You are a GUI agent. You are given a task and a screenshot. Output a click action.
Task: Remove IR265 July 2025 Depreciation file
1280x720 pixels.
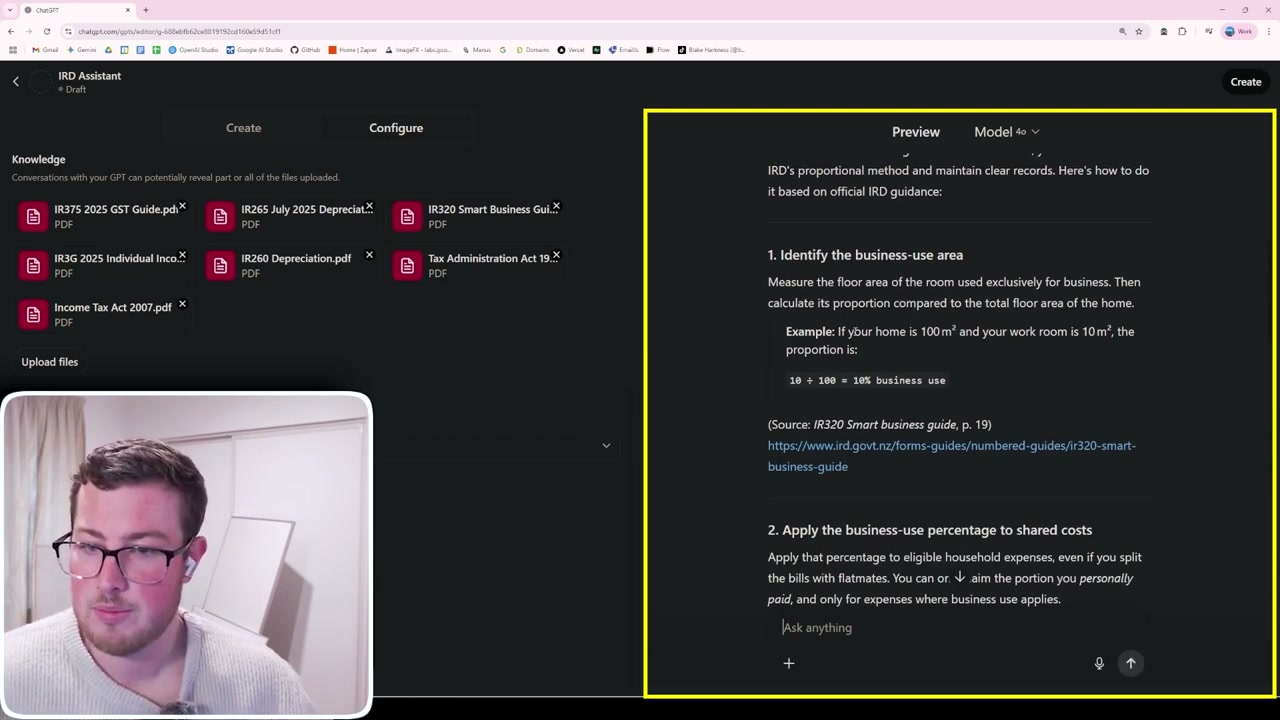pos(369,207)
